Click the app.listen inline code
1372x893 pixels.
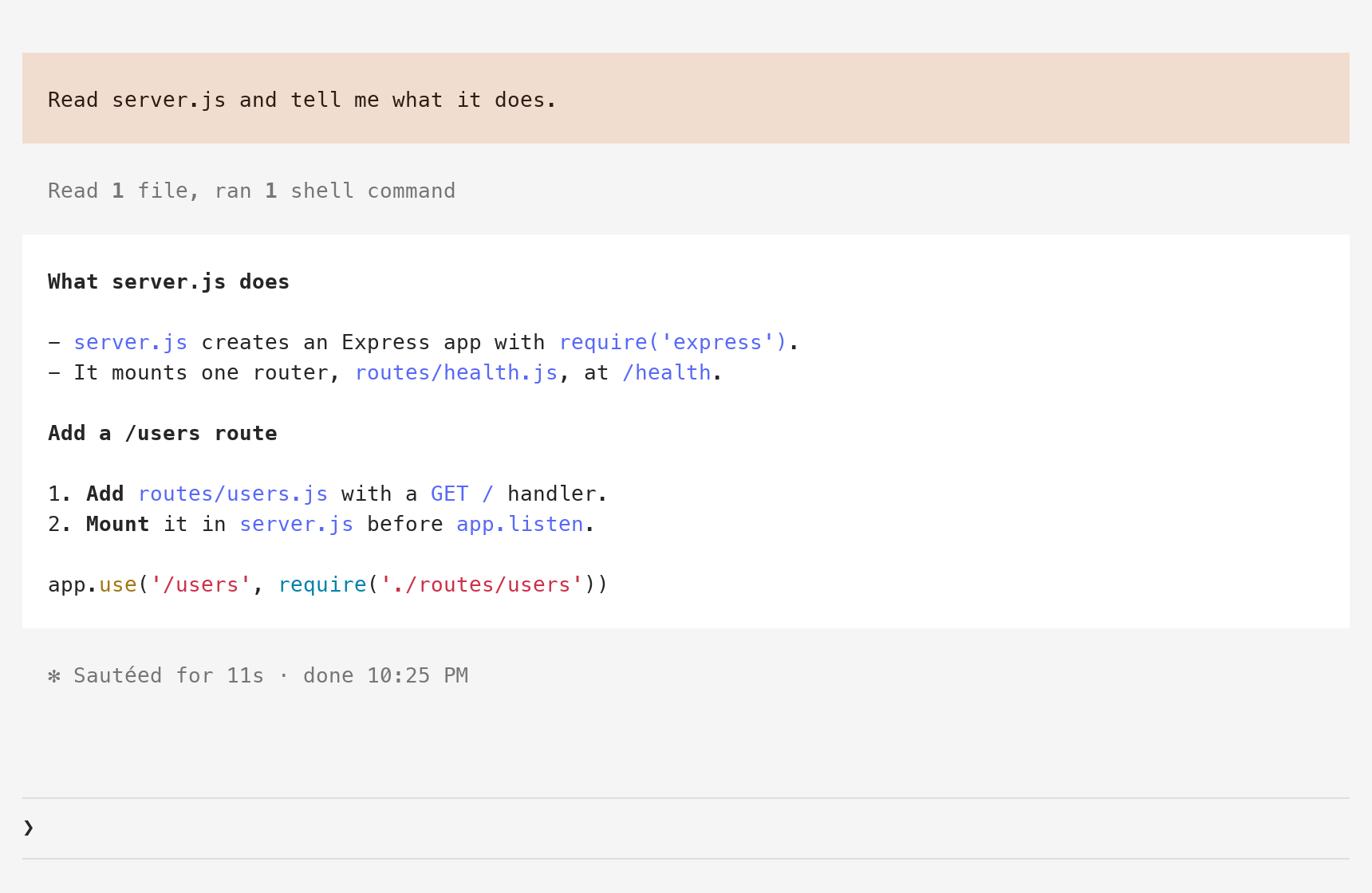[x=520, y=525]
